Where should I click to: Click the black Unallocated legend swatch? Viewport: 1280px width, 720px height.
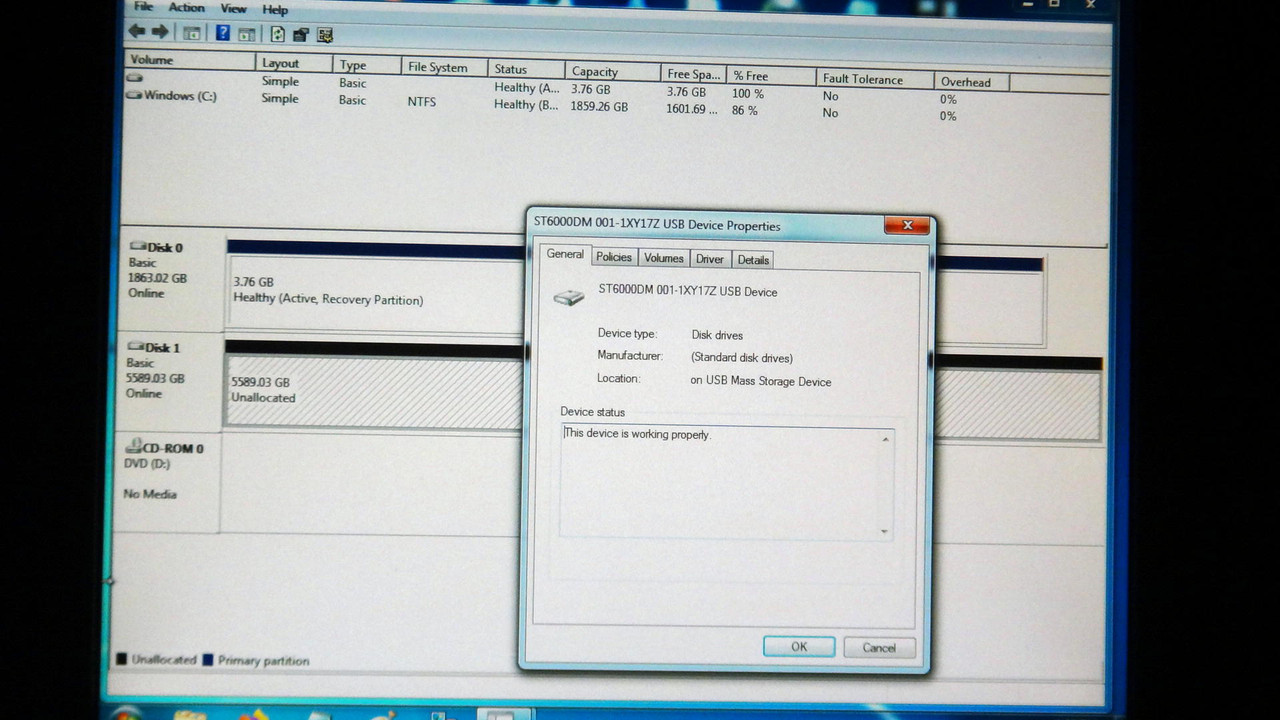122,659
